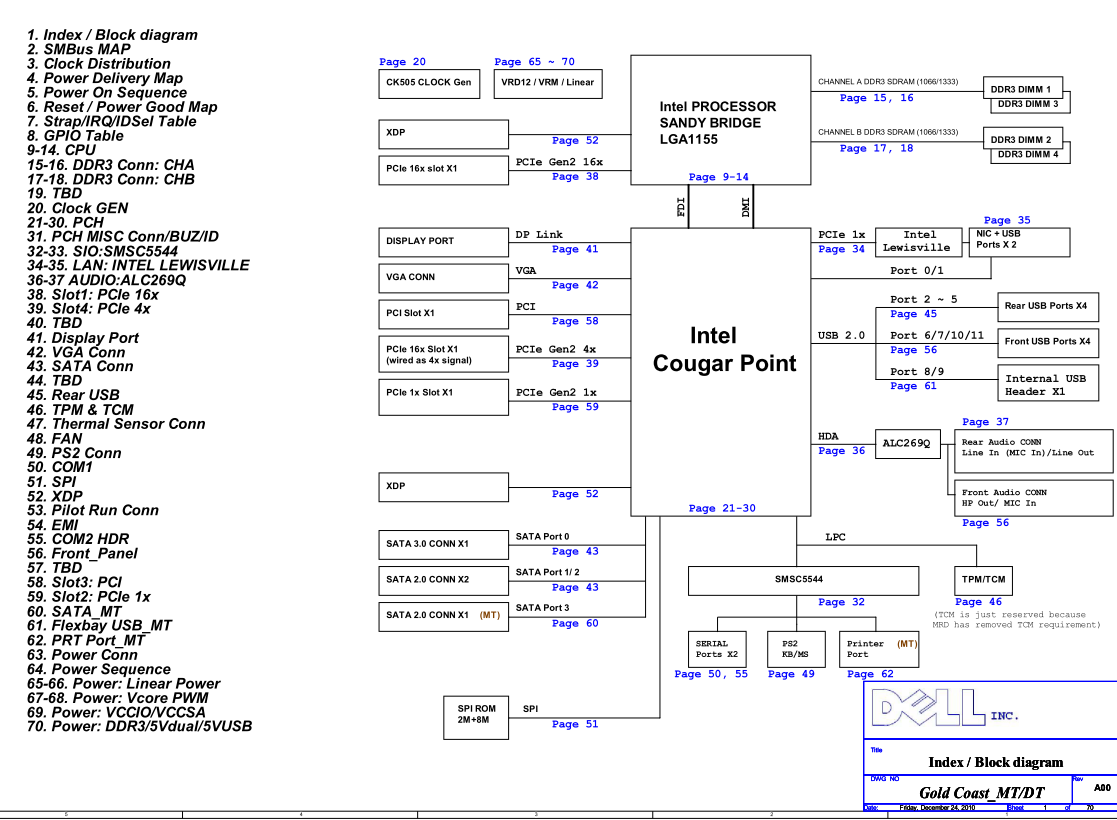
Task: Select the "VRD12 / VRM / Linear" block
Action: tap(548, 83)
